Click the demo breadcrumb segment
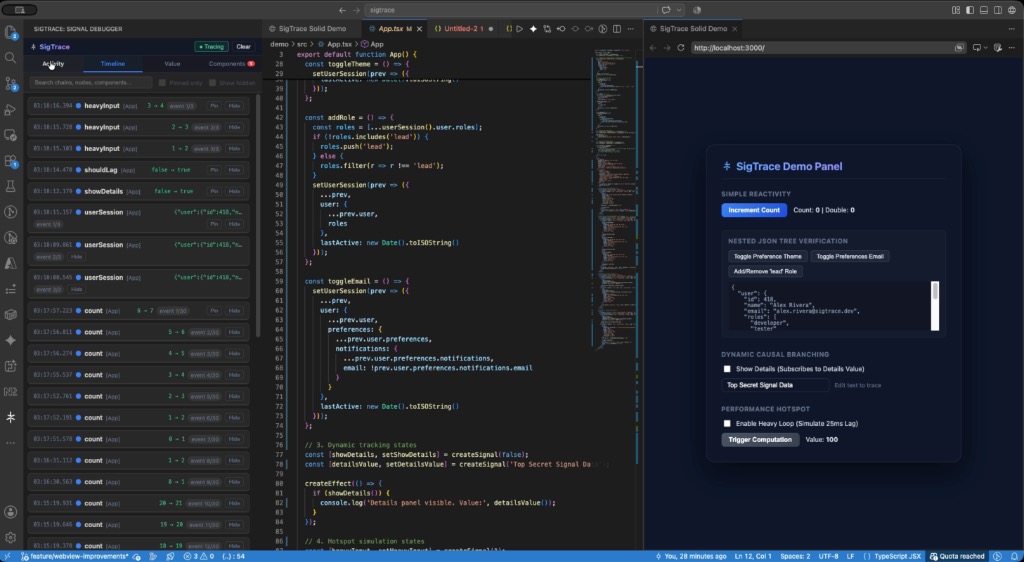This screenshot has height=562, width=1024. 279,44
